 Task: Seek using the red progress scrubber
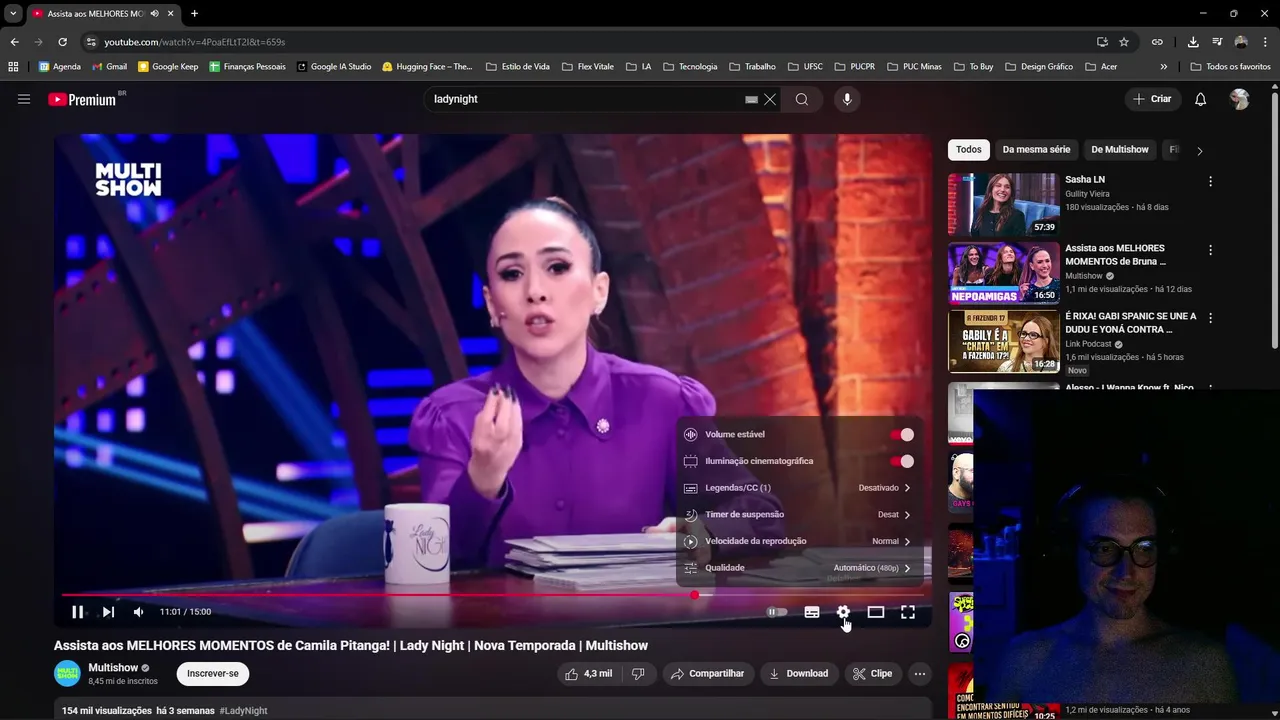coord(694,596)
